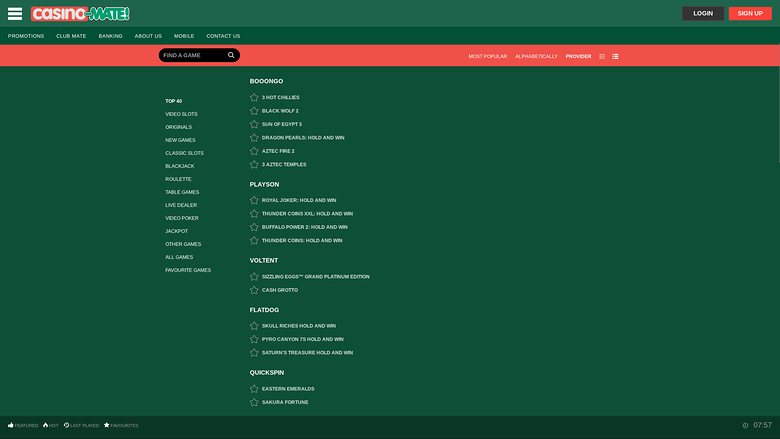Viewport: 780px width, 439px height.
Task: Sort games Alphabetically
Action: (x=536, y=57)
